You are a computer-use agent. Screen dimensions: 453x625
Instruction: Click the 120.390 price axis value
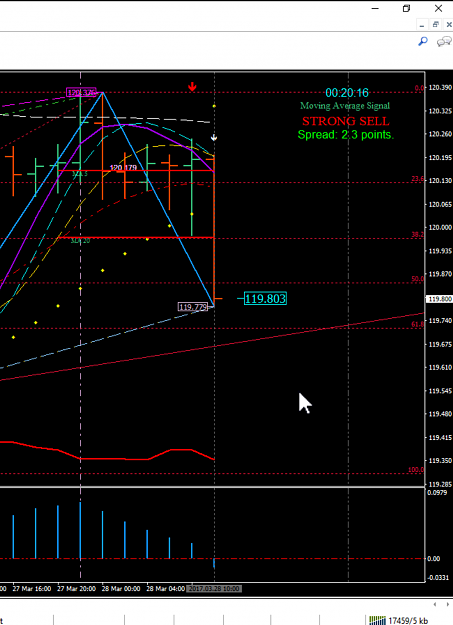[440, 88]
